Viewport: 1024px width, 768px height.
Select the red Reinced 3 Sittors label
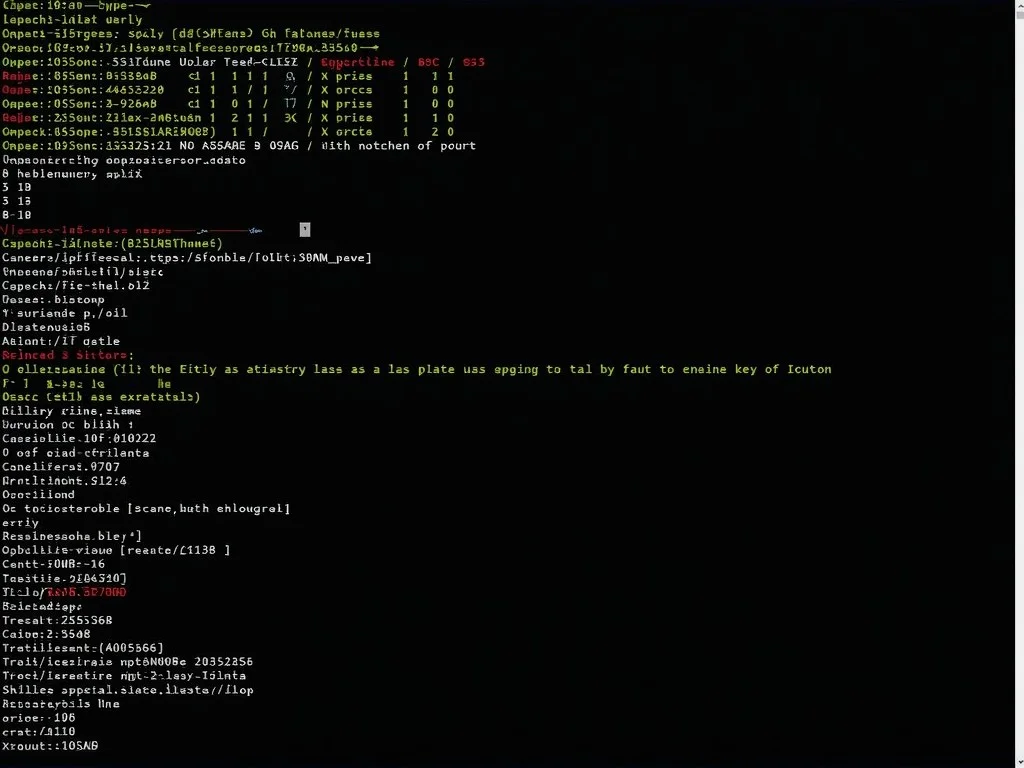[63, 354]
